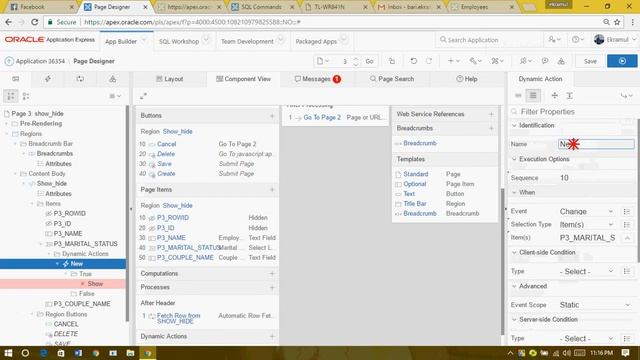Image resolution: width=640 pixels, height=360 pixels.
Task: Open the Event Scope Static dropdown
Action: tap(595, 305)
